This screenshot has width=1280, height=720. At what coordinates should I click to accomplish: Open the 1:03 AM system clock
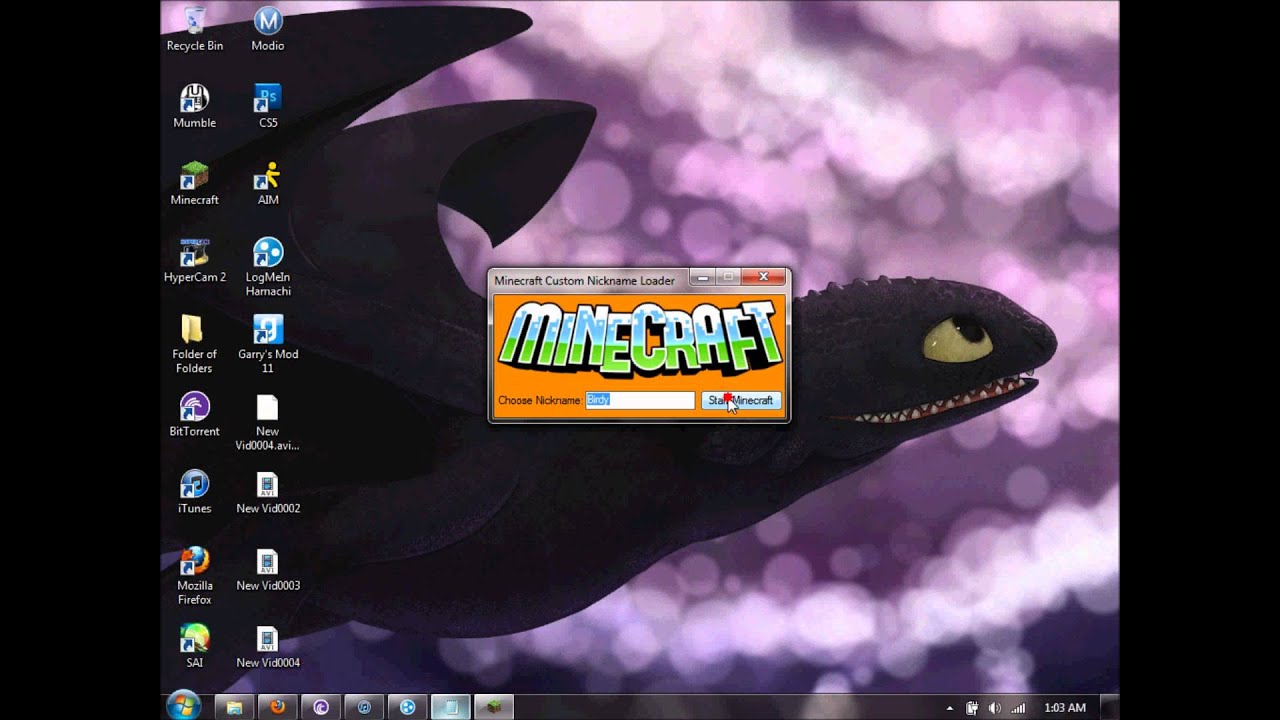click(1064, 708)
